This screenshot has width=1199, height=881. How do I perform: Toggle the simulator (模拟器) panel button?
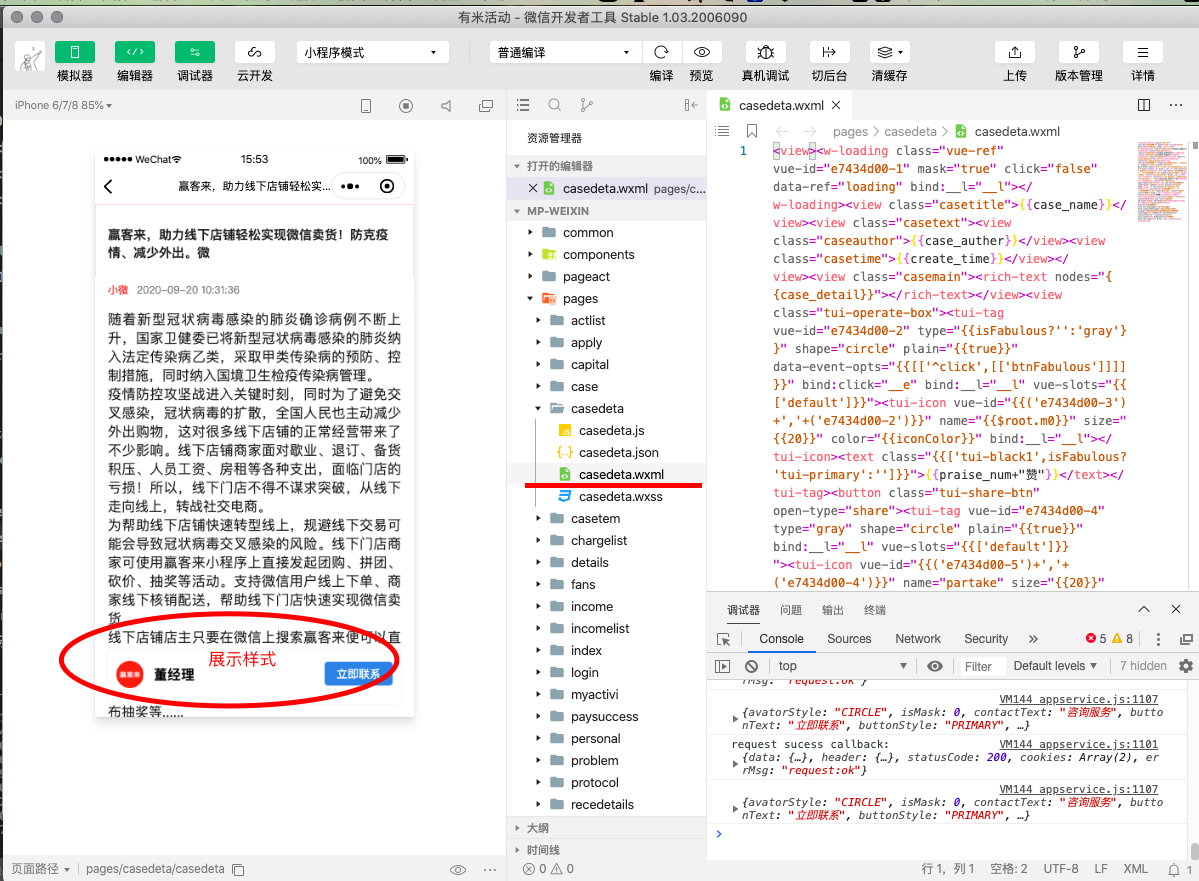click(x=75, y=52)
